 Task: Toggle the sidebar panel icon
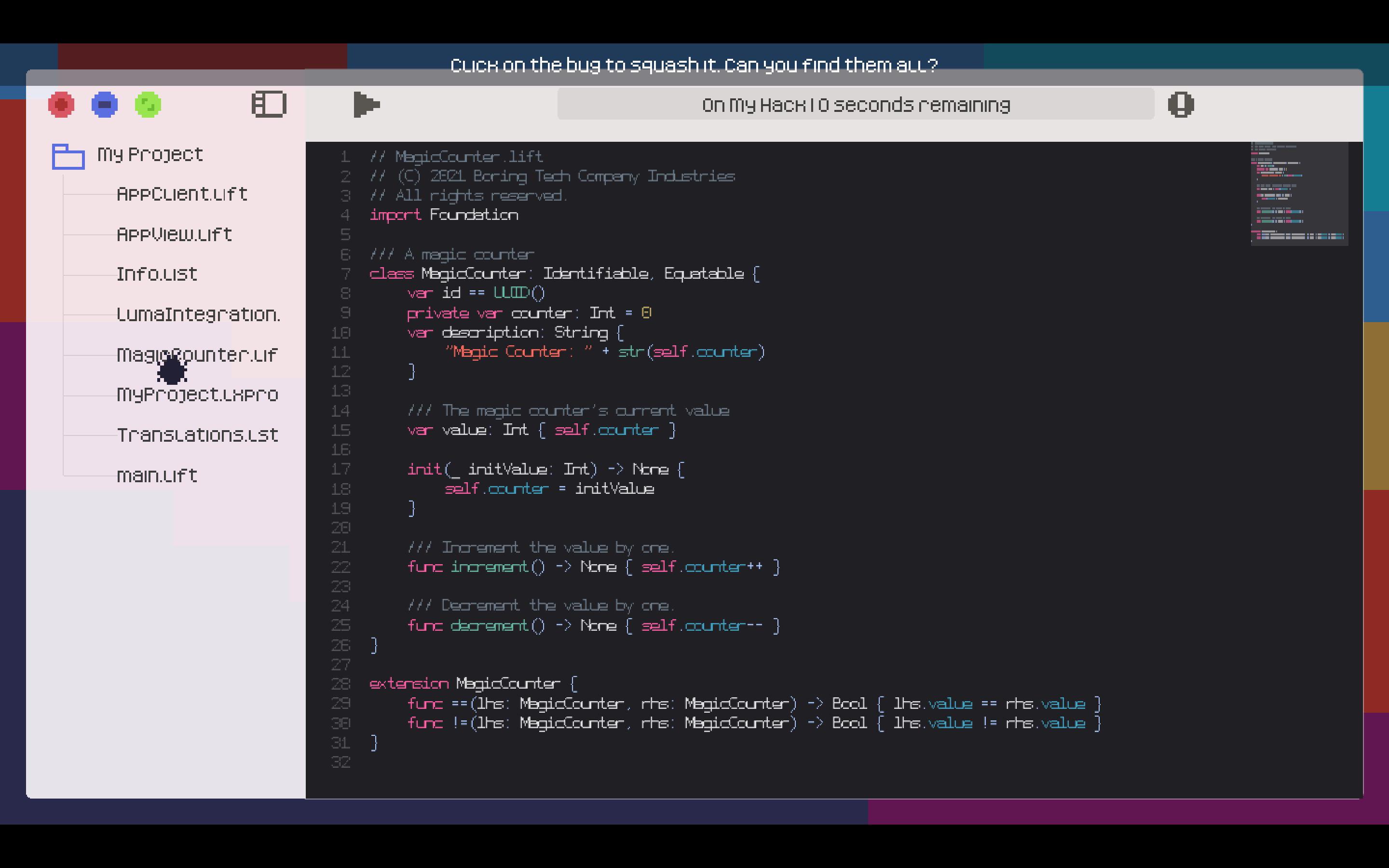[269, 105]
